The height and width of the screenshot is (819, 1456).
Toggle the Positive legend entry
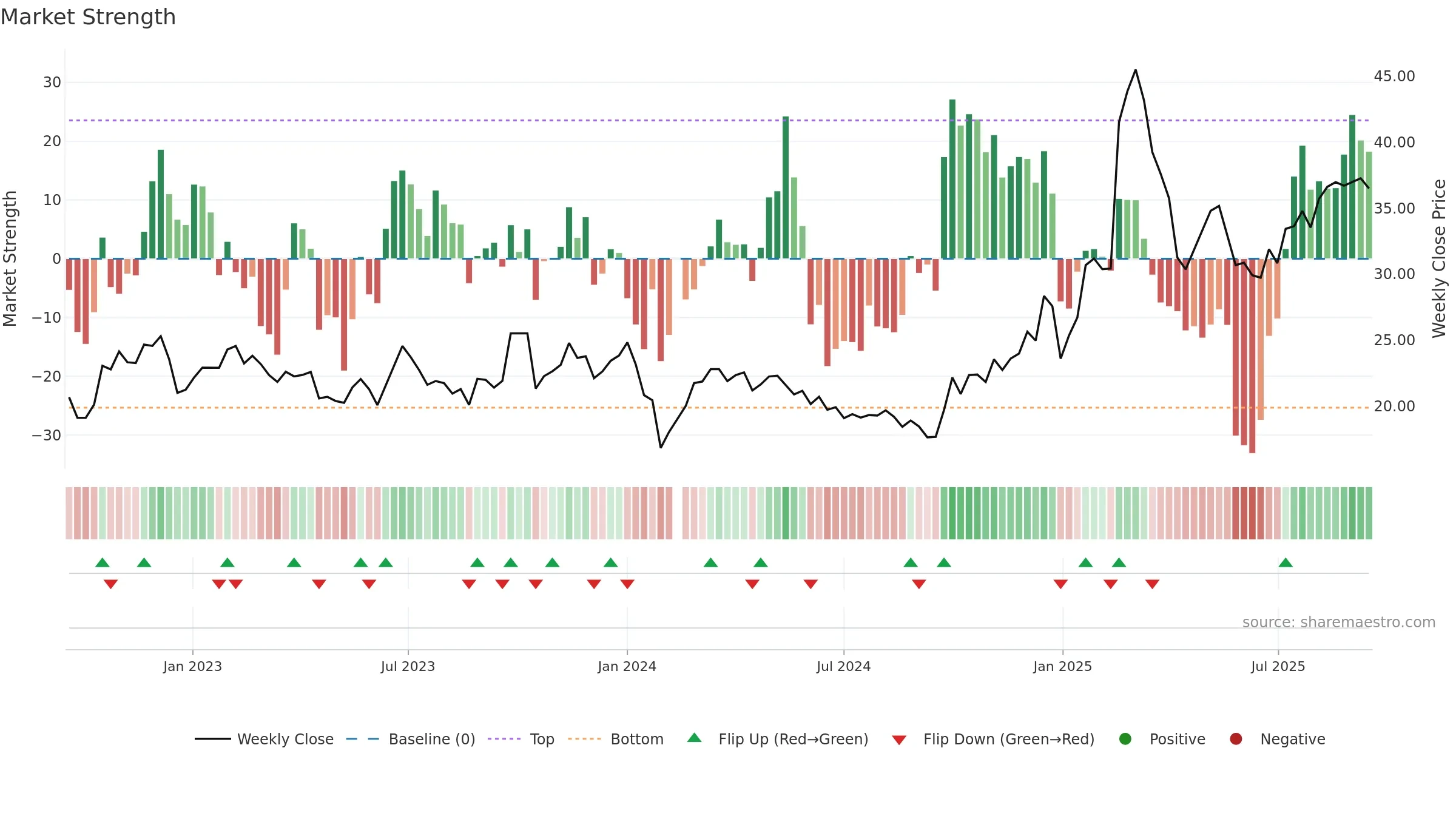click(1162, 739)
